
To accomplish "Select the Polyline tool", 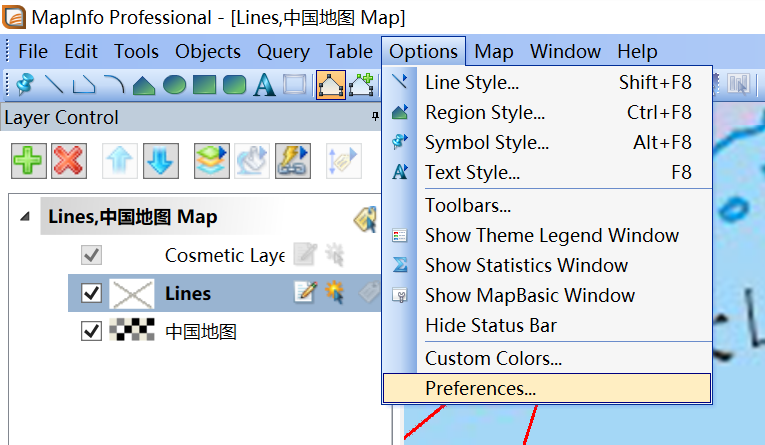I will (84, 84).
